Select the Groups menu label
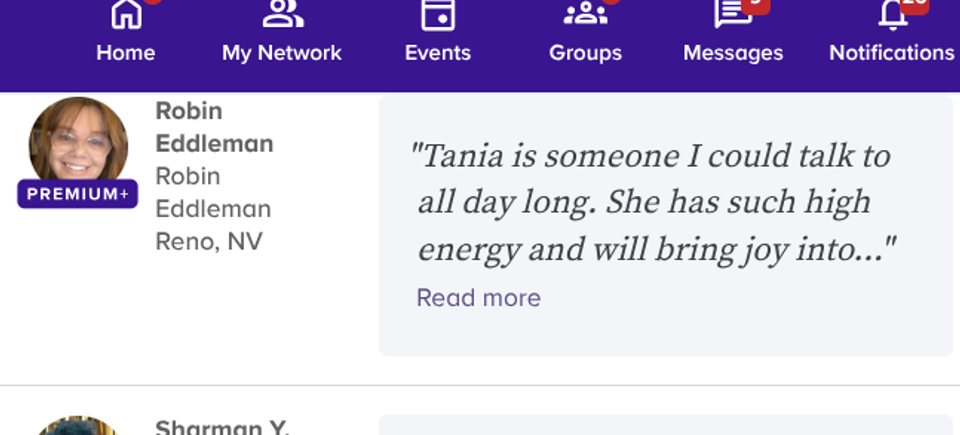960x435 pixels. pyautogui.click(x=585, y=53)
